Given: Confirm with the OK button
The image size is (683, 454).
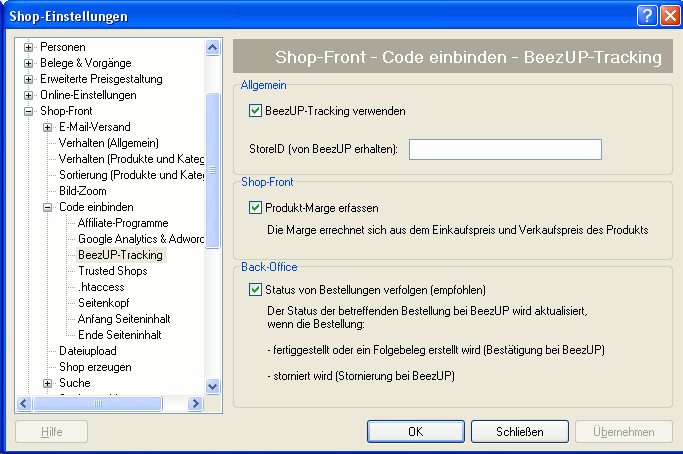Looking at the screenshot, I should [x=416, y=432].
